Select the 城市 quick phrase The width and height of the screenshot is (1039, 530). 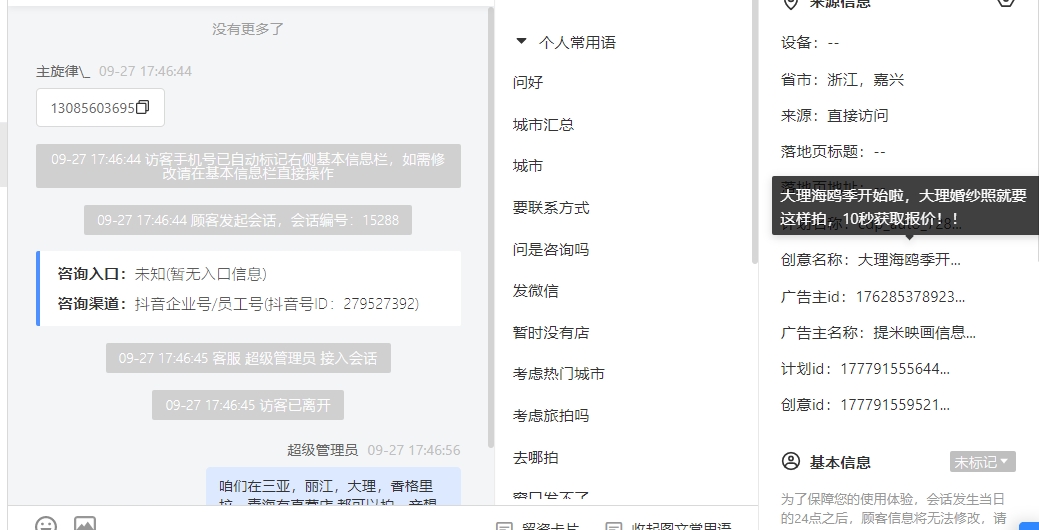pyautogui.click(x=528, y=166)
